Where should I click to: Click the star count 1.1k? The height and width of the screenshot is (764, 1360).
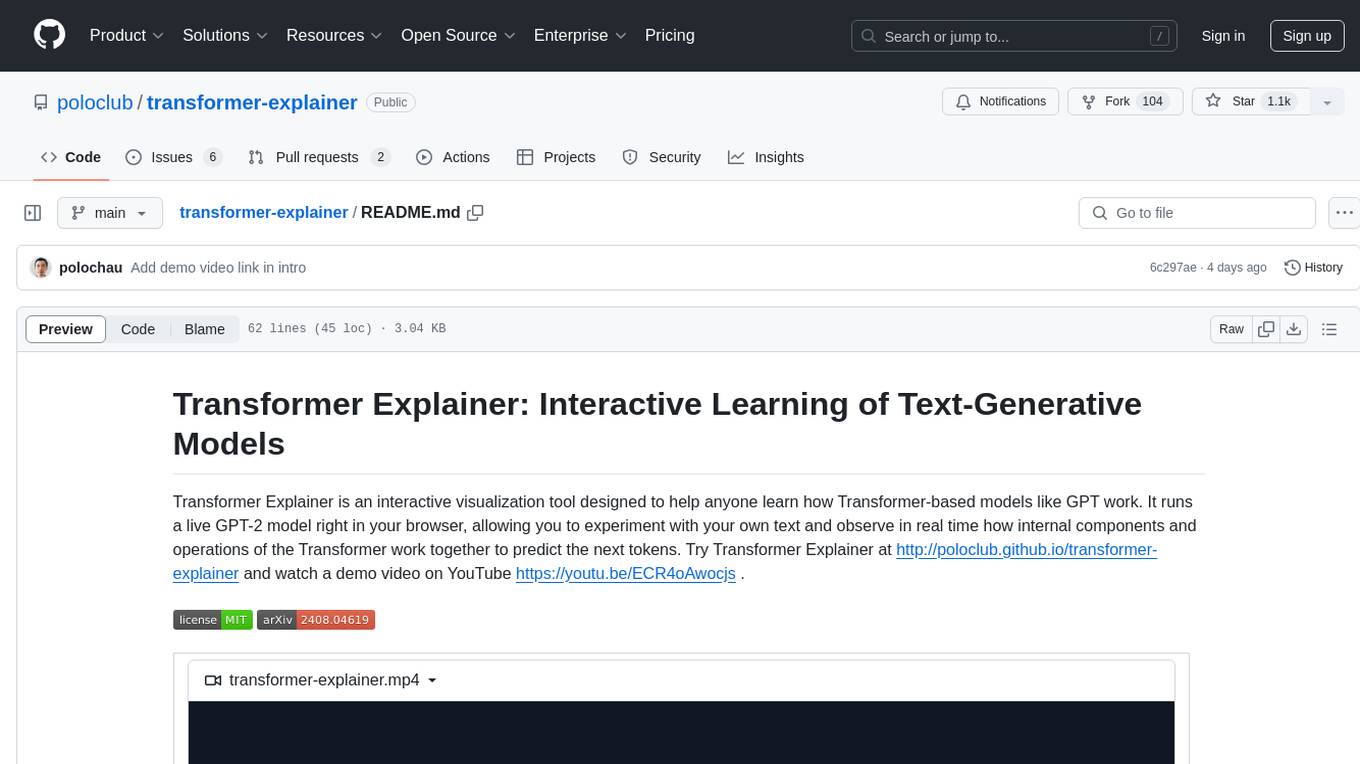[1279, 101]
